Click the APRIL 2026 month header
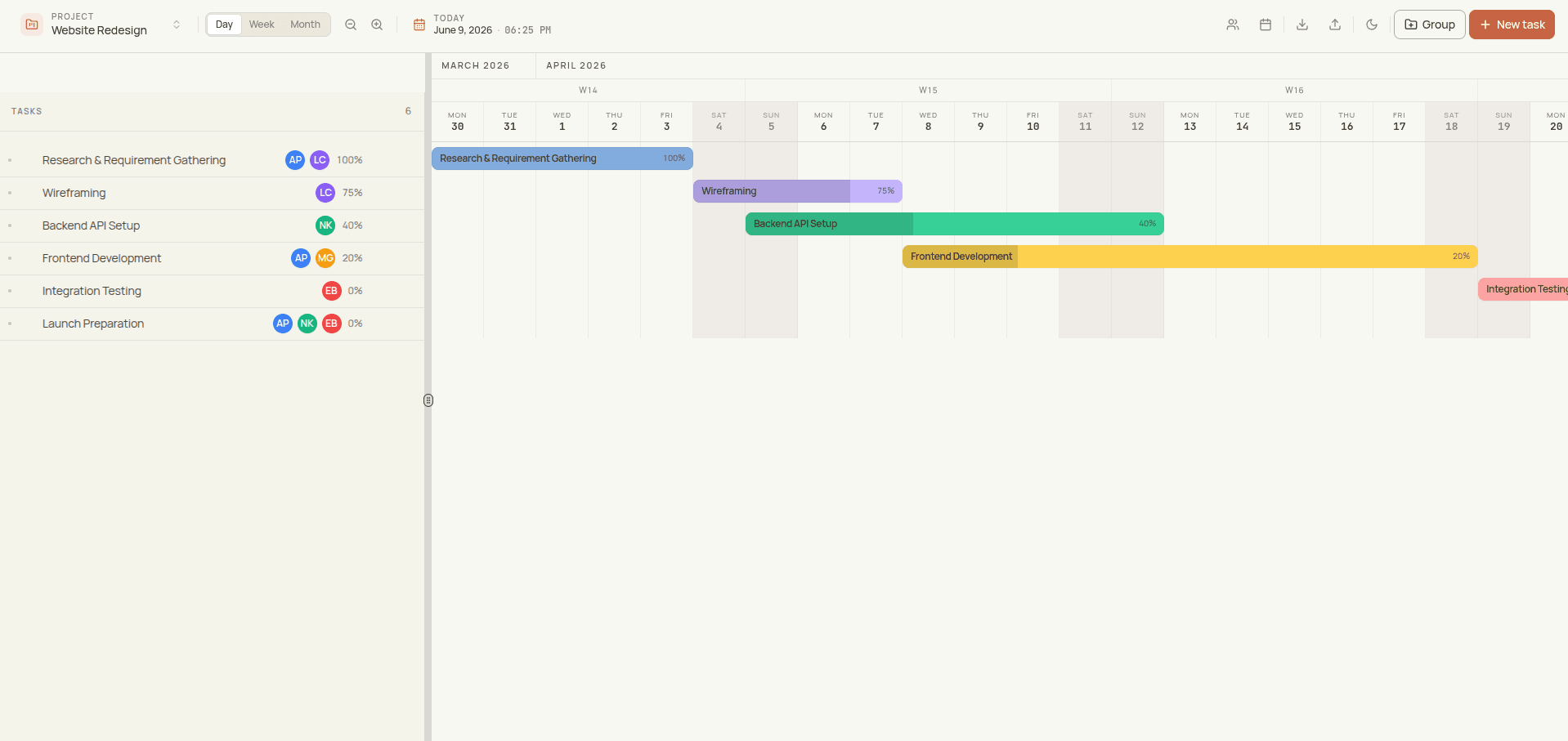This screenshot has height=741, width=1568. click(576, 65)
